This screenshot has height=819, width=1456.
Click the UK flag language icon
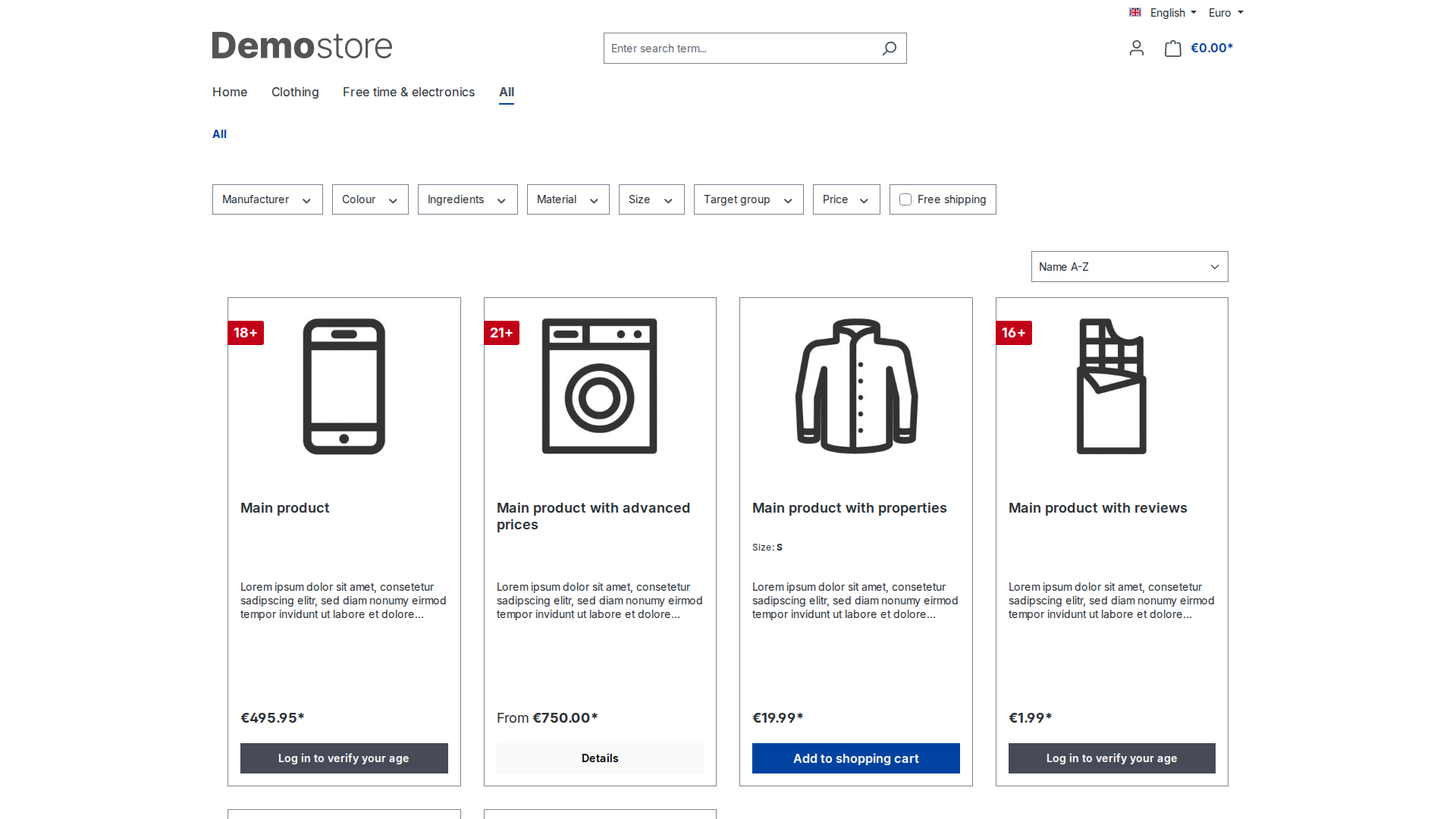(x=1135, y=12)
